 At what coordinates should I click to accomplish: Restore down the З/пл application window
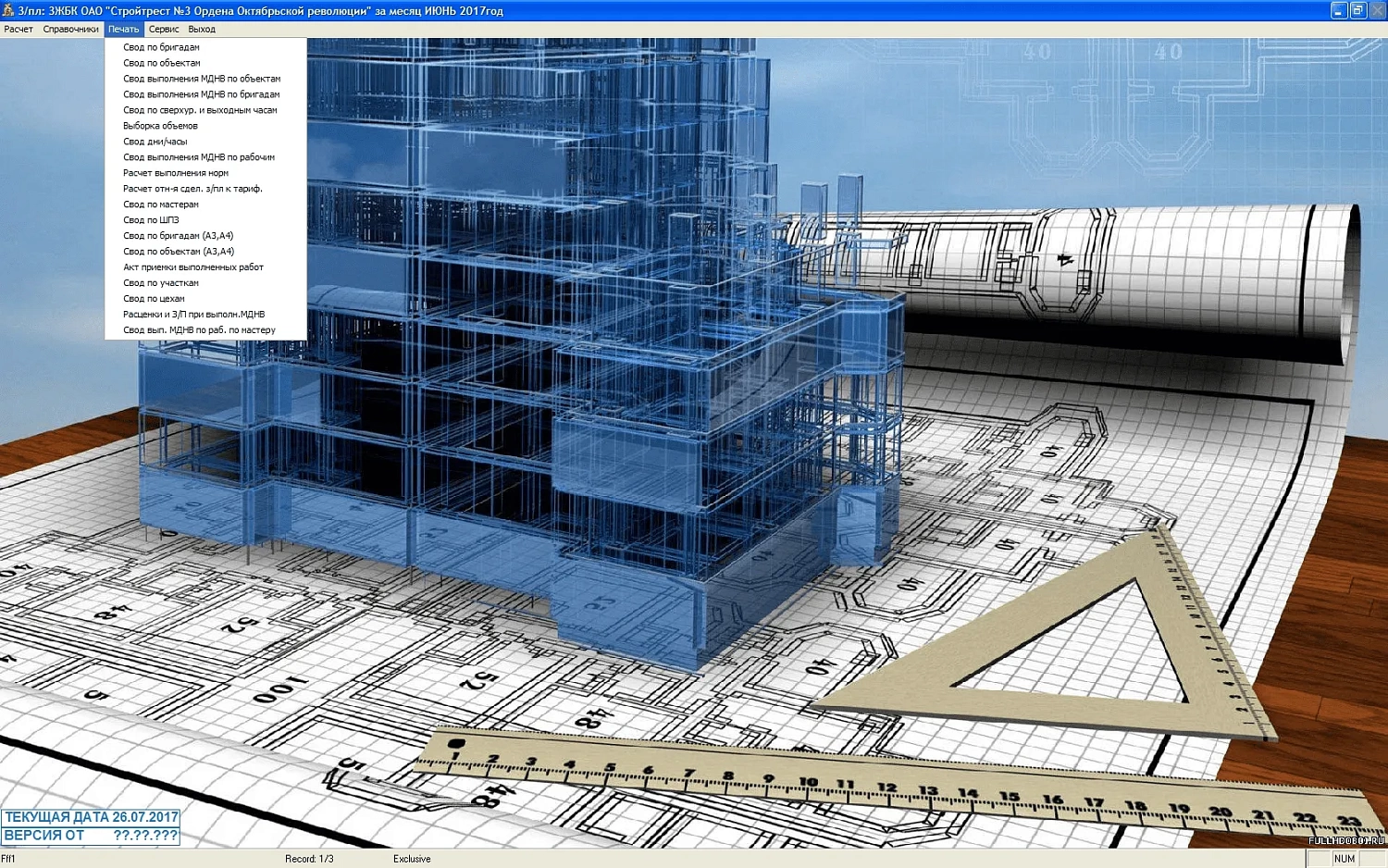(1358, 10)
